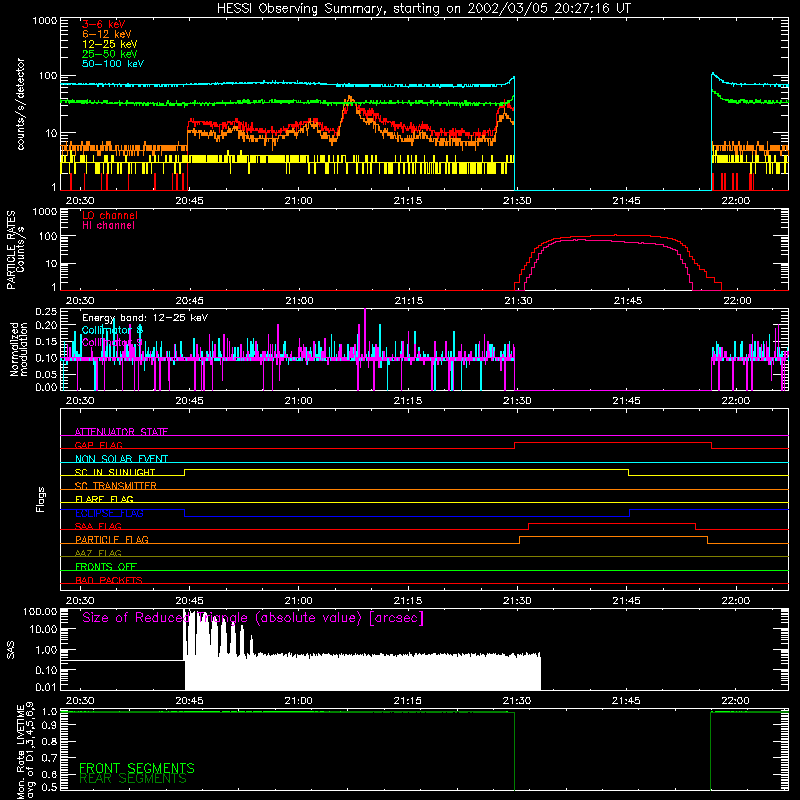Click the SAS vertical axis label

click(x=10, y=649)
